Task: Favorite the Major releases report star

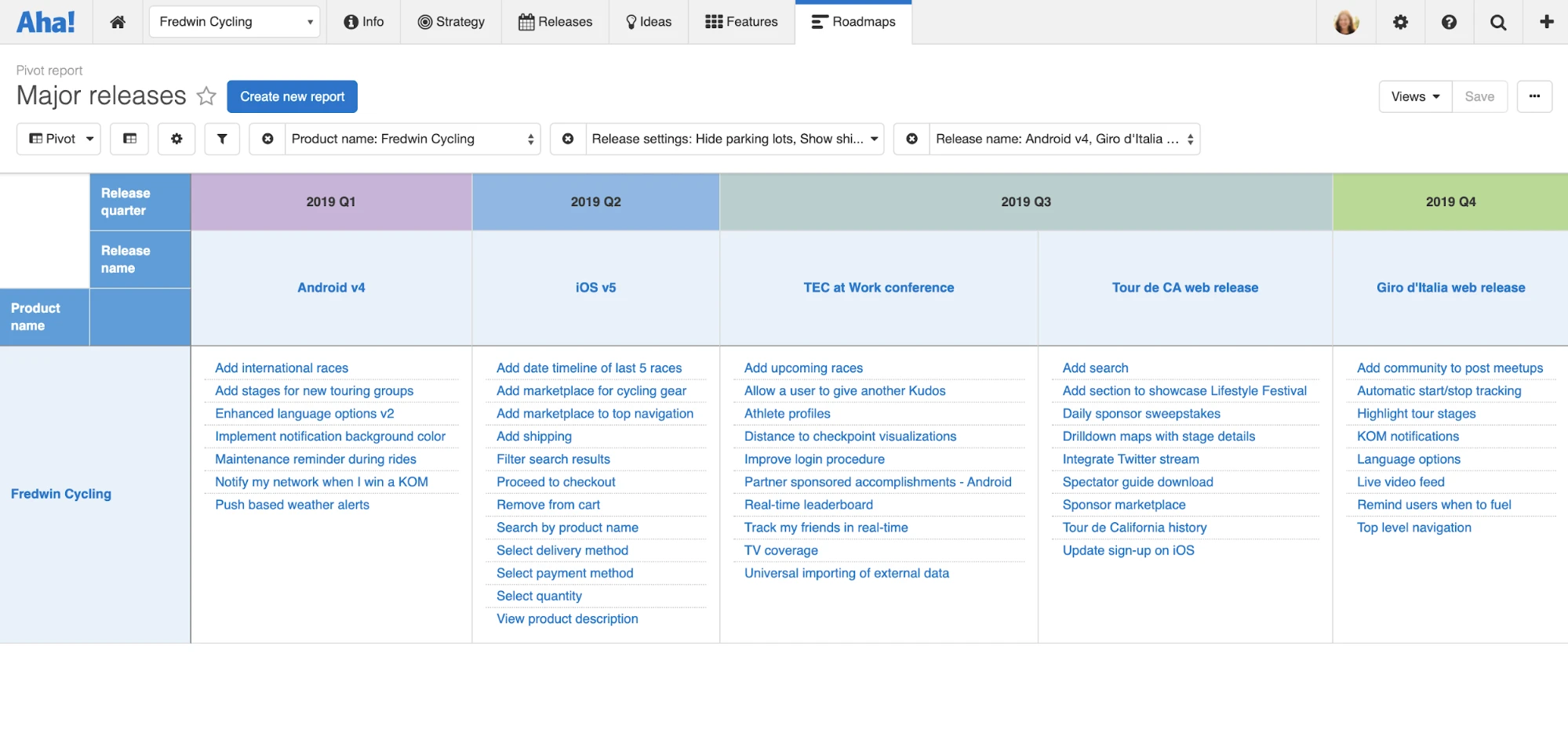Action: click(206, 96)
